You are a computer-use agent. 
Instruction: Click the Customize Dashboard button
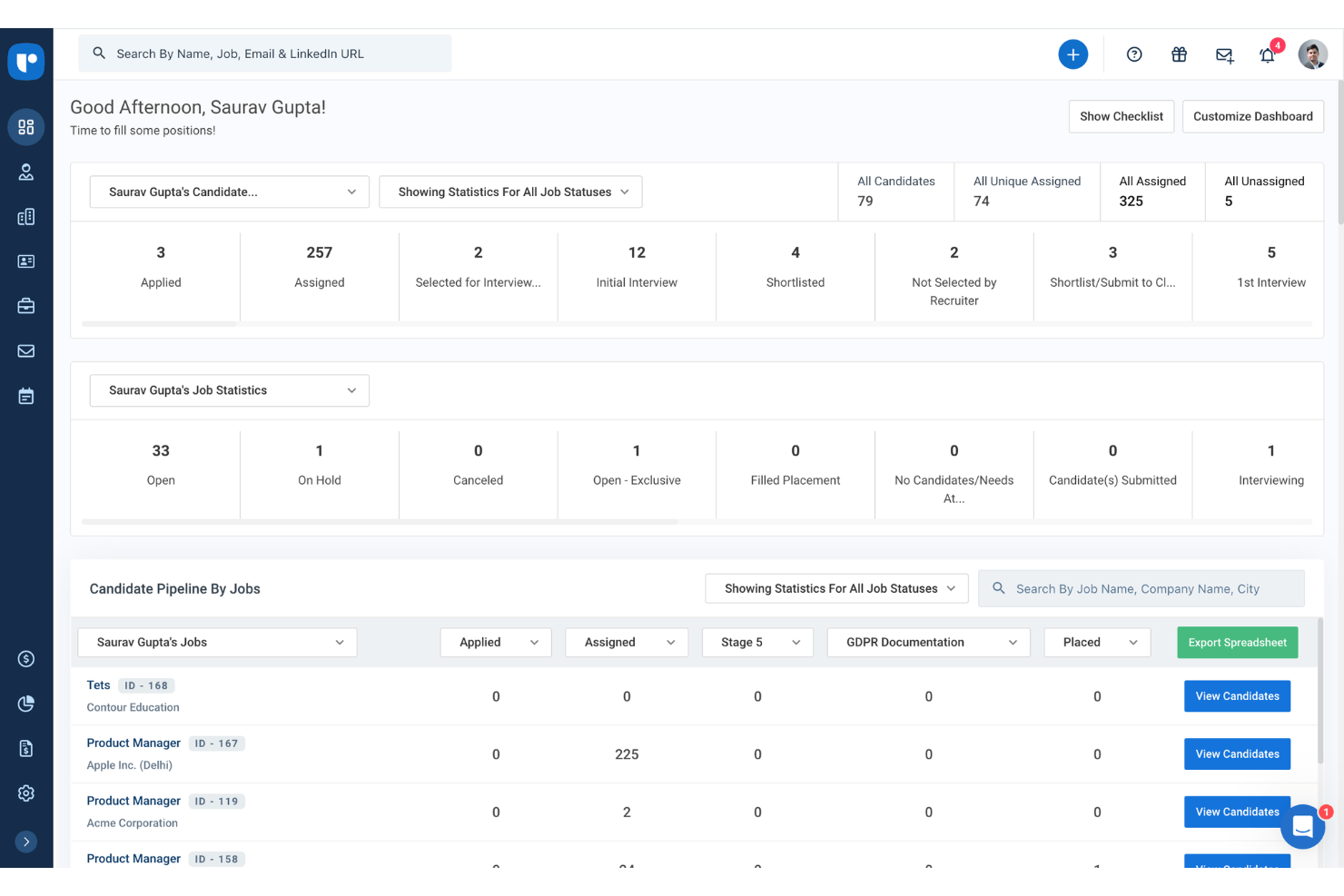(x=1252, y=116)
